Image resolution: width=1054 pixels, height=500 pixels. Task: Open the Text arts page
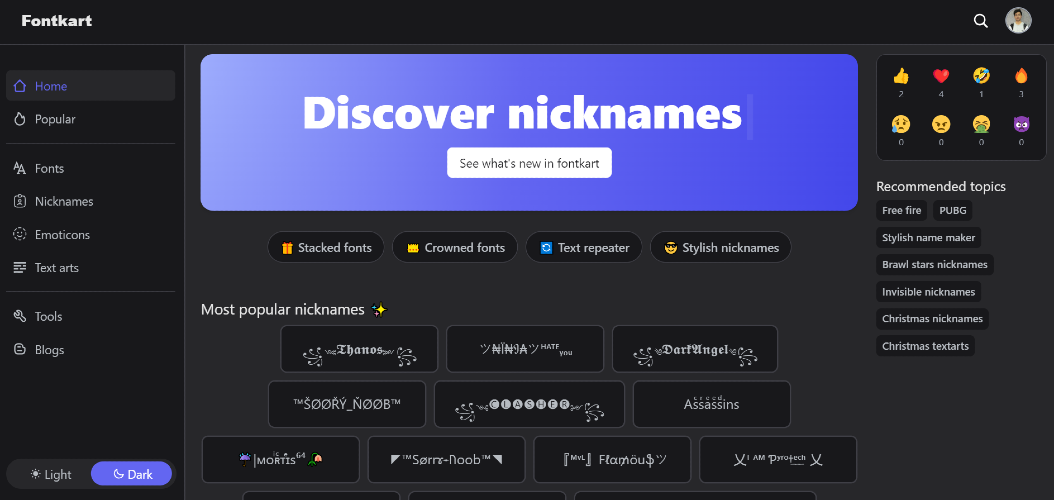point(91,267)
